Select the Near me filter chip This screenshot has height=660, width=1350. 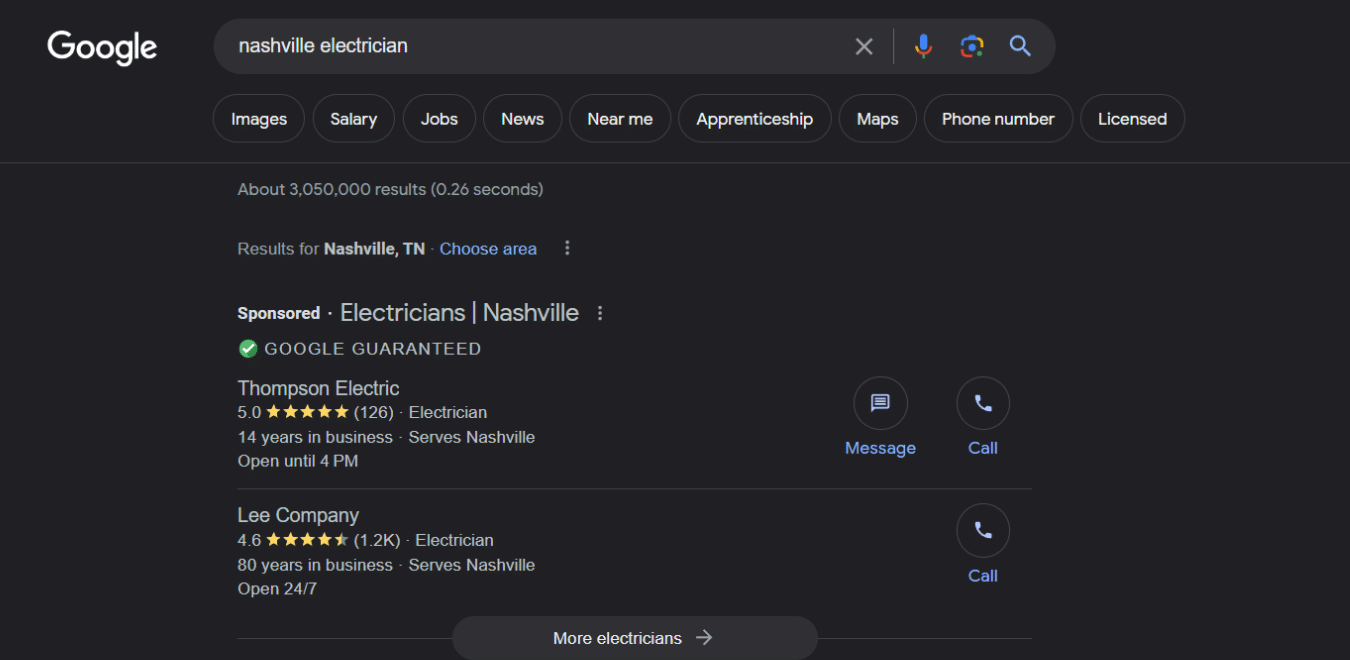[x=620, y=119]
